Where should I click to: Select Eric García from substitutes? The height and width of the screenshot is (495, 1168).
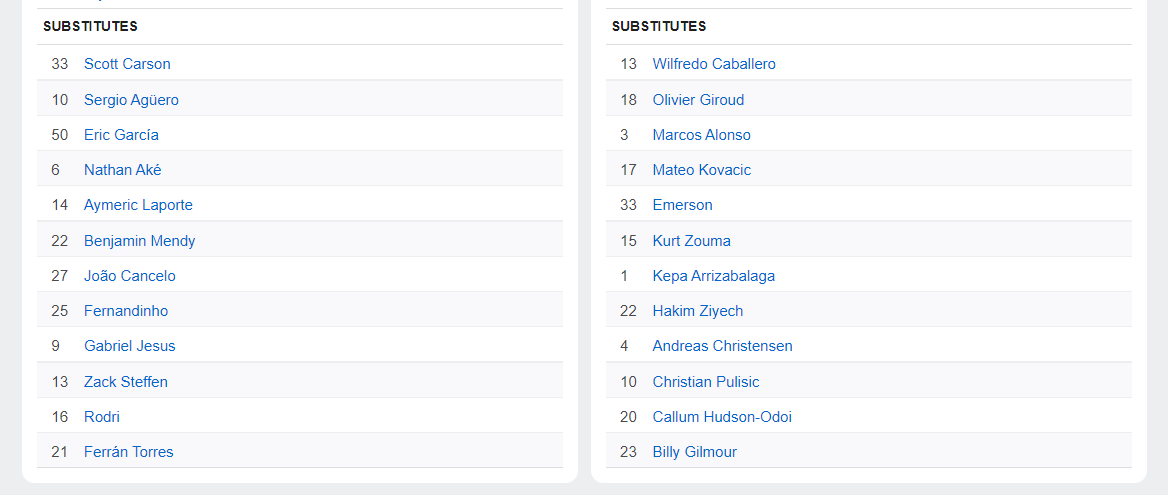pos(121,135)
